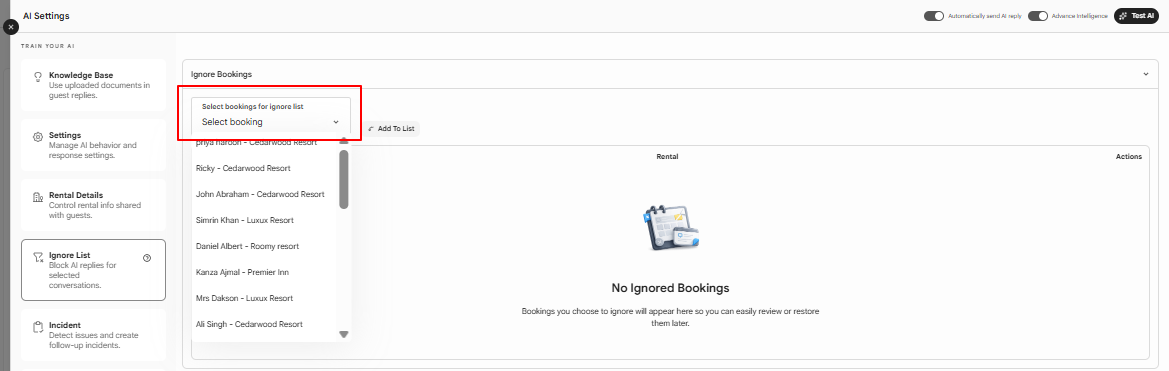The height and width of the screenshot is (371, 1169).
Task: Click the dropdown list scrollbar thumb
Action: click(x=344, y=180)
